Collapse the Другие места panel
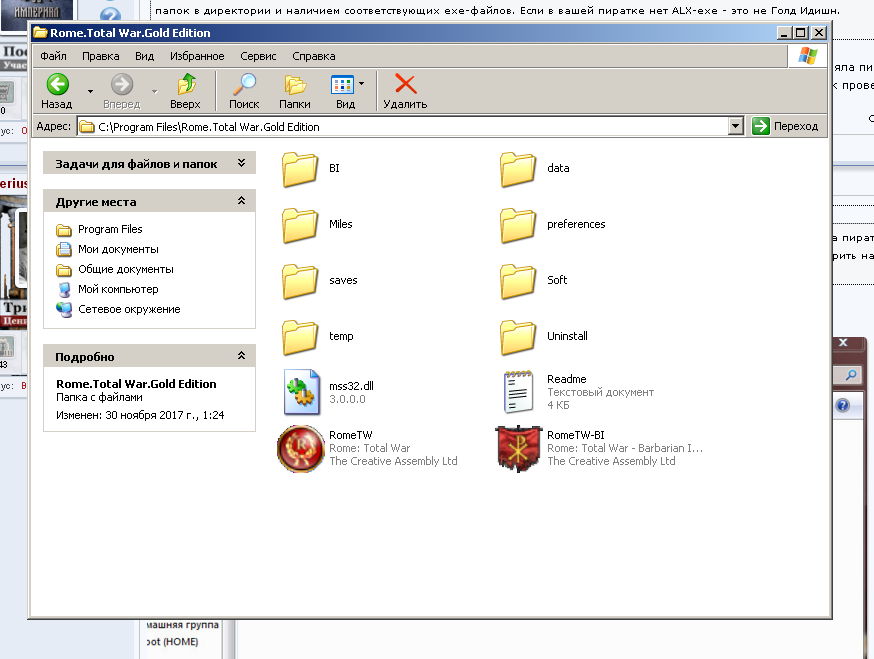 pos(241,202)
